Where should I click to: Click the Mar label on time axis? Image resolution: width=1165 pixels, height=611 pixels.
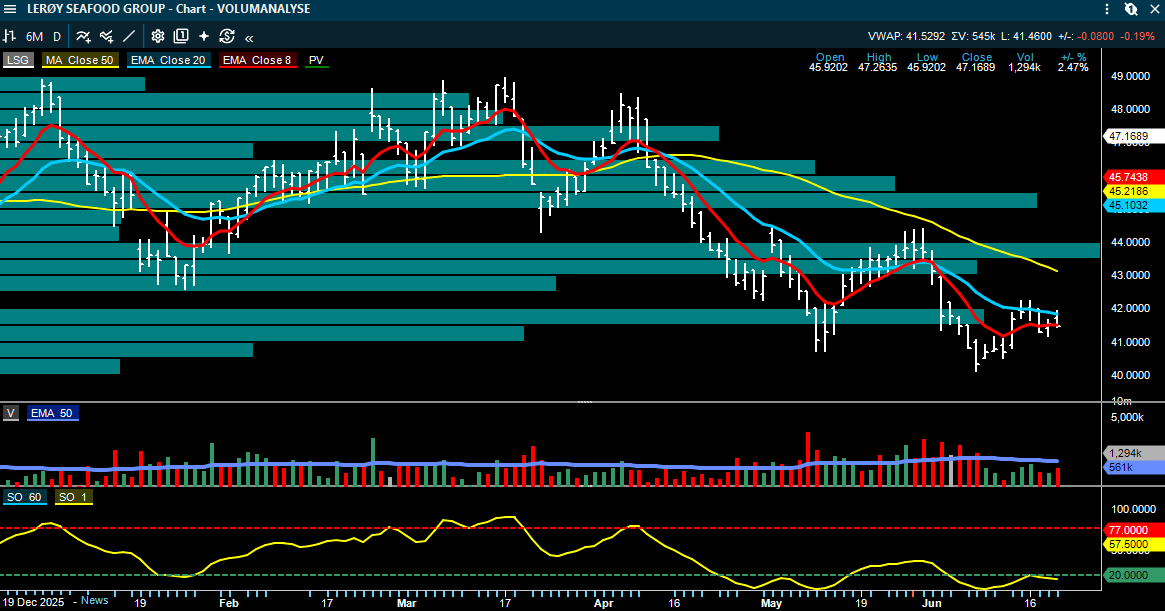pyautogui.click(x=406, y=603)
